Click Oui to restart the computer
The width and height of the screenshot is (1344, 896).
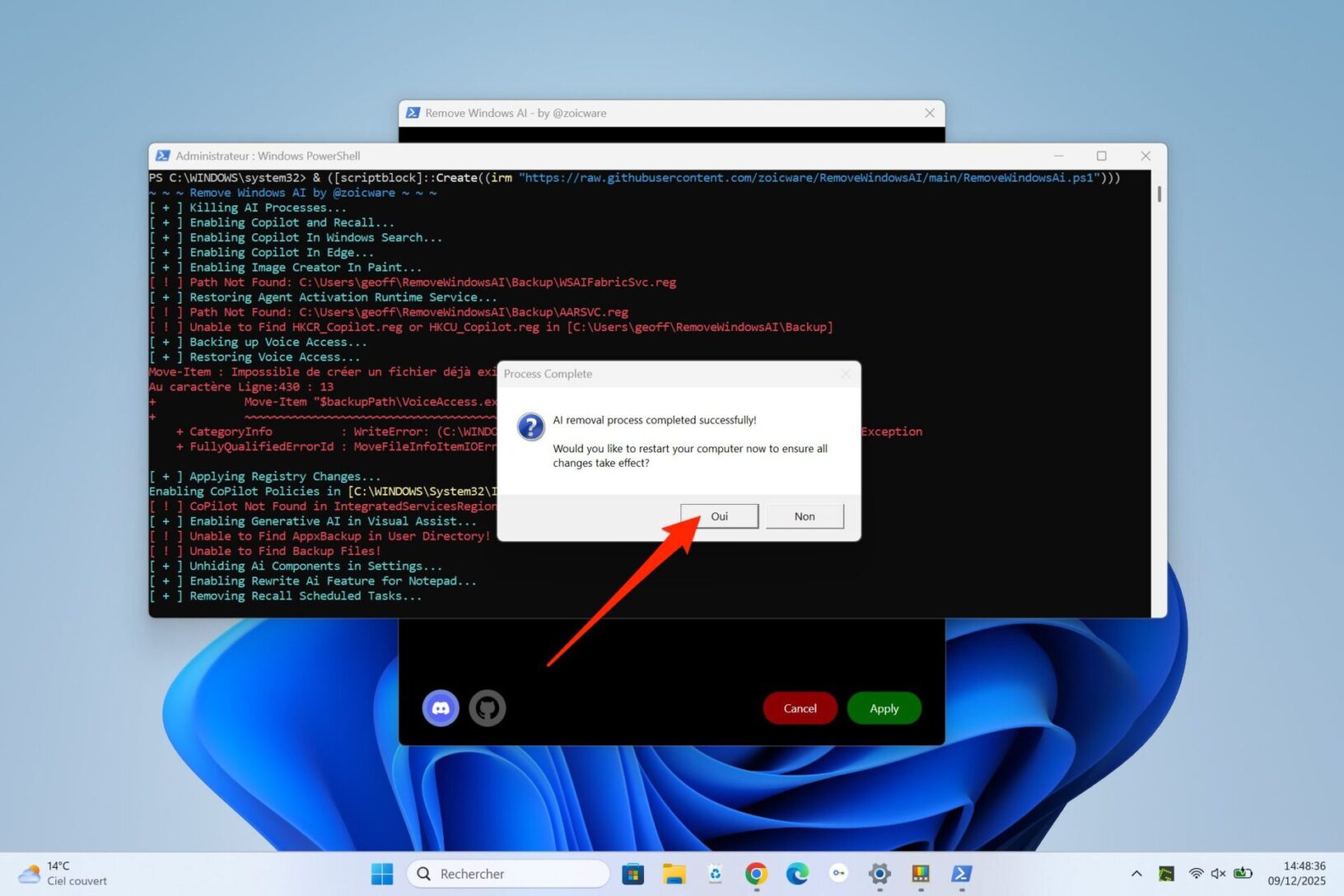click(x=720, y=516)
